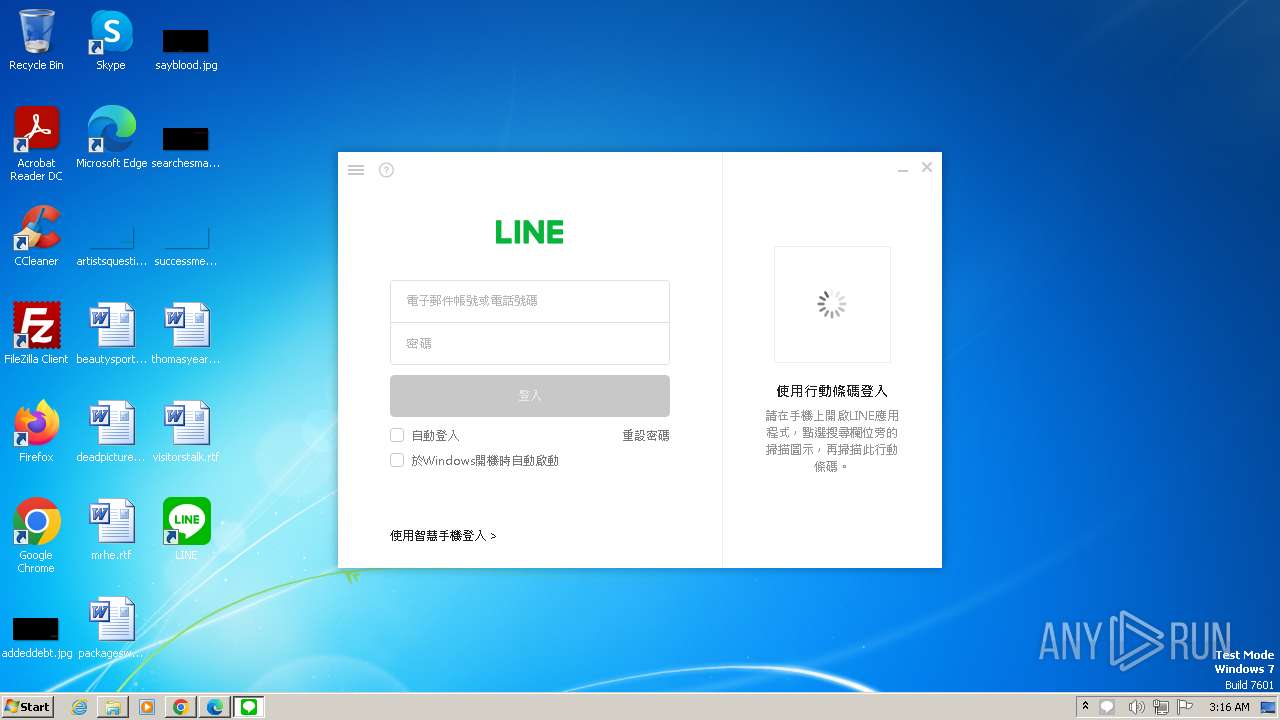1280x720 pixels.
Task: Open Internet Explorer from the taskbar
Action: click(80, 707)
